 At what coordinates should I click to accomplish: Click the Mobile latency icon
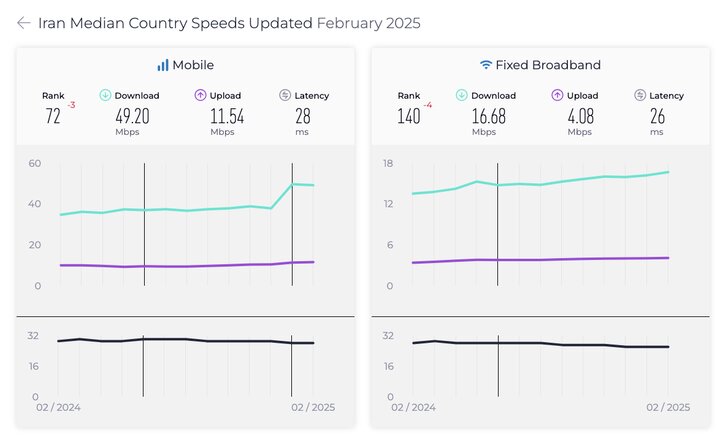click(285, 96)
